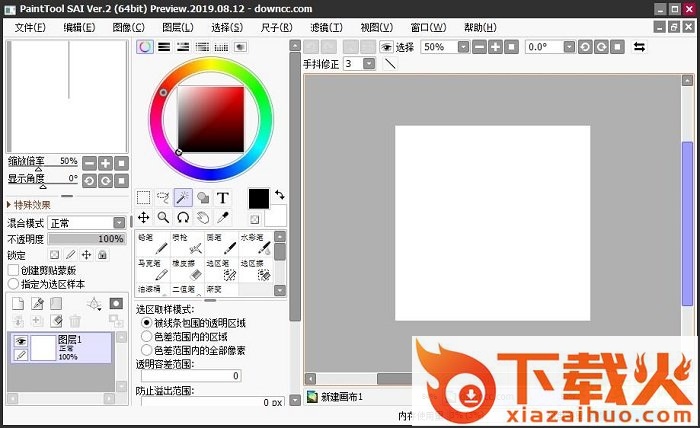Viewport: 700px width, 428px height.
Task: Hide 图层1 using its eye icon
Action: (x=19, y=341)
